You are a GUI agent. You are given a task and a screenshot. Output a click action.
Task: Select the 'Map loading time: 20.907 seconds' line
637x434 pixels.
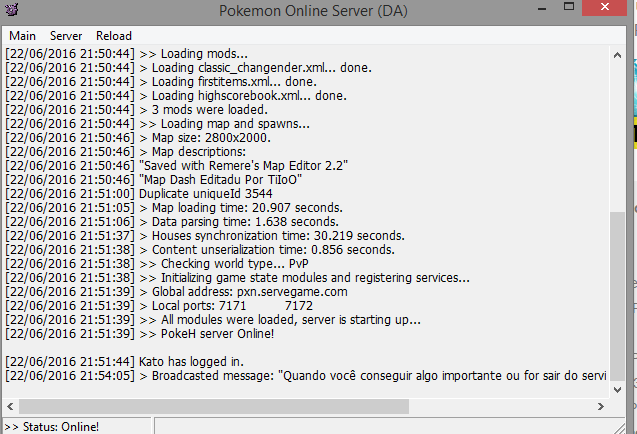pos(174,208)
